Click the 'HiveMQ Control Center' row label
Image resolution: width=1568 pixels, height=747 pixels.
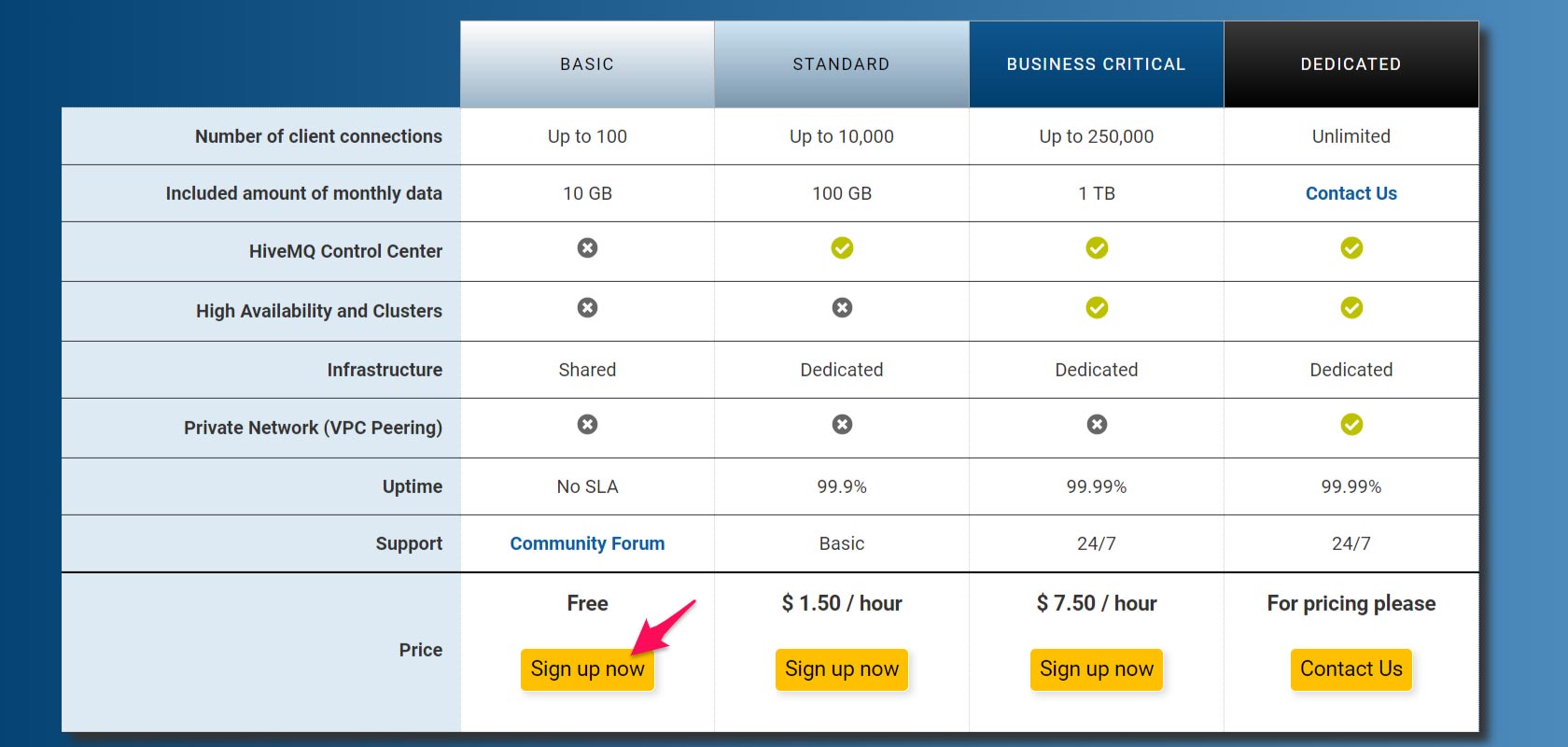pos(345,251)
